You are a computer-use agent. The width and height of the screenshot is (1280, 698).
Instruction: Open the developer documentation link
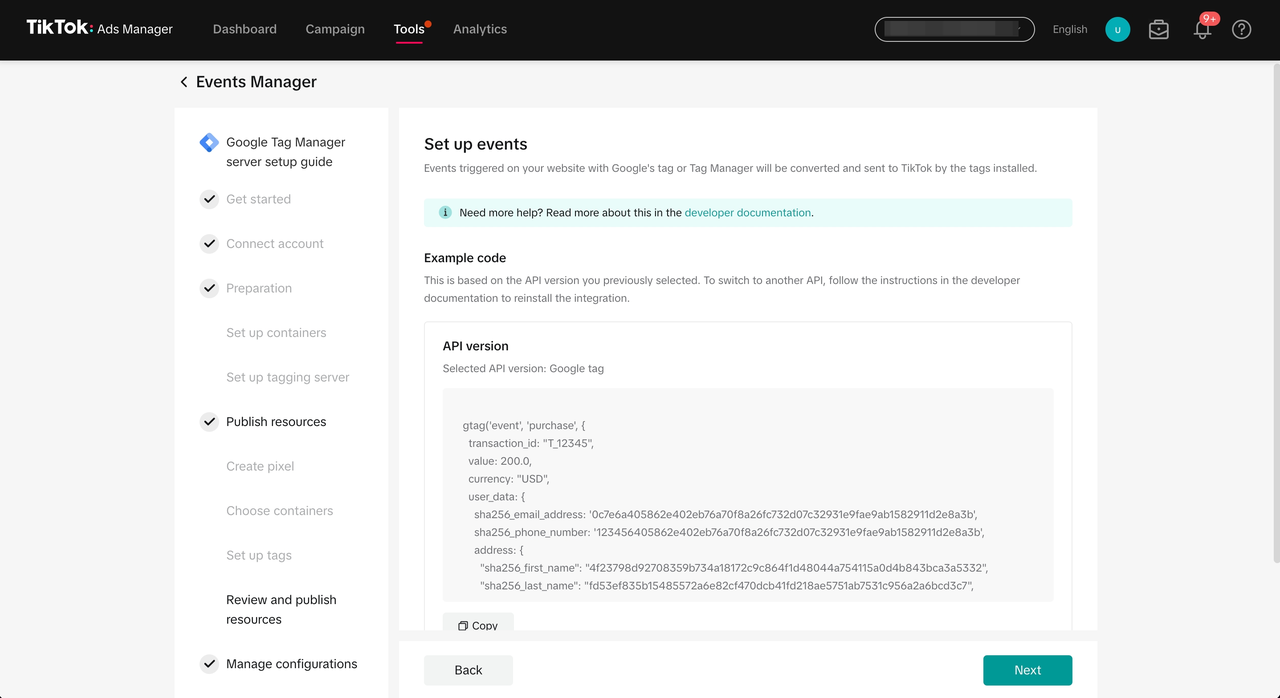coord(747,212)
